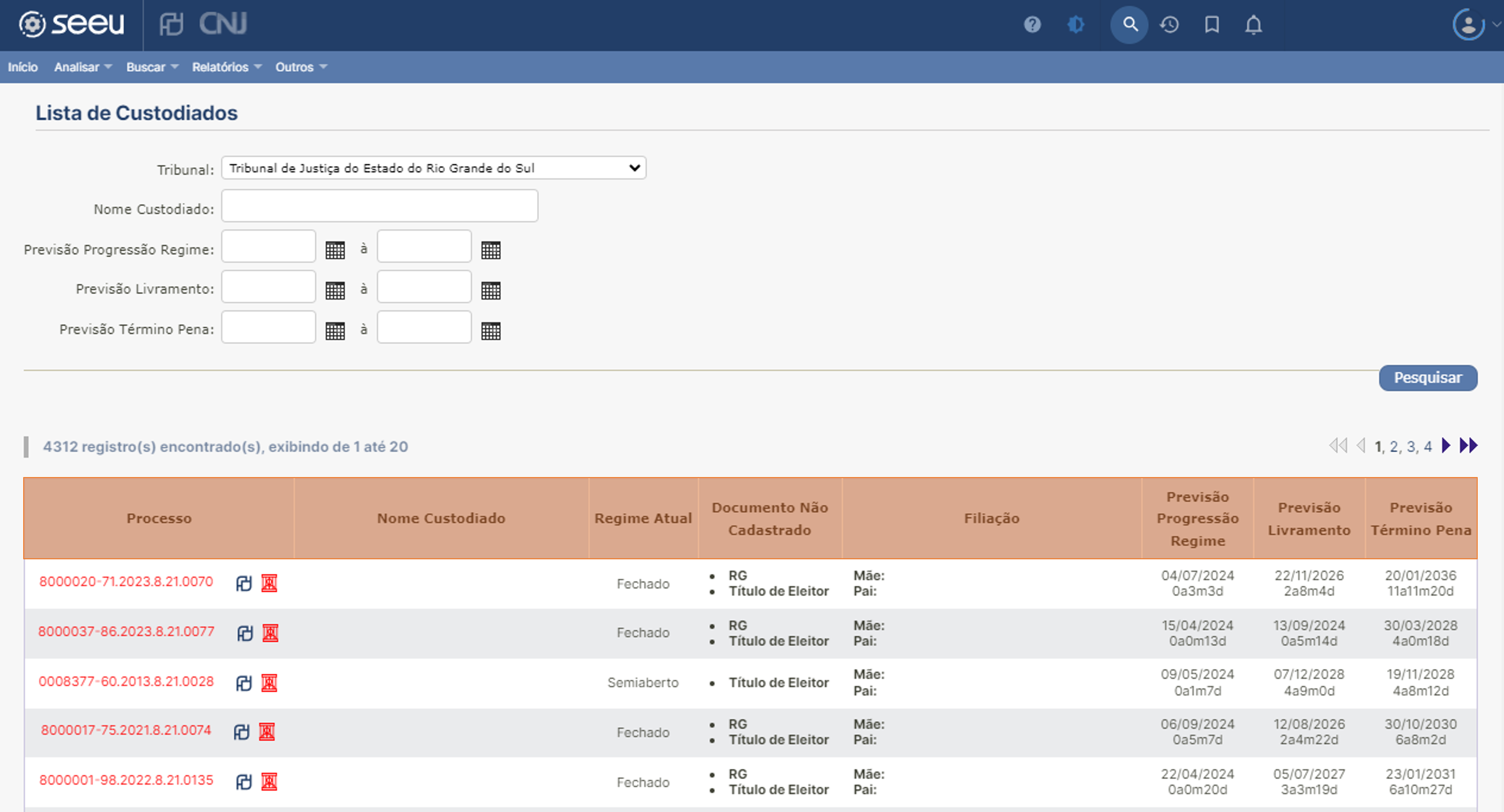Open process 8000001-98.2022.8.21.0135
The height and width of the screenshot is (812, 1504).
coord(126,781)
